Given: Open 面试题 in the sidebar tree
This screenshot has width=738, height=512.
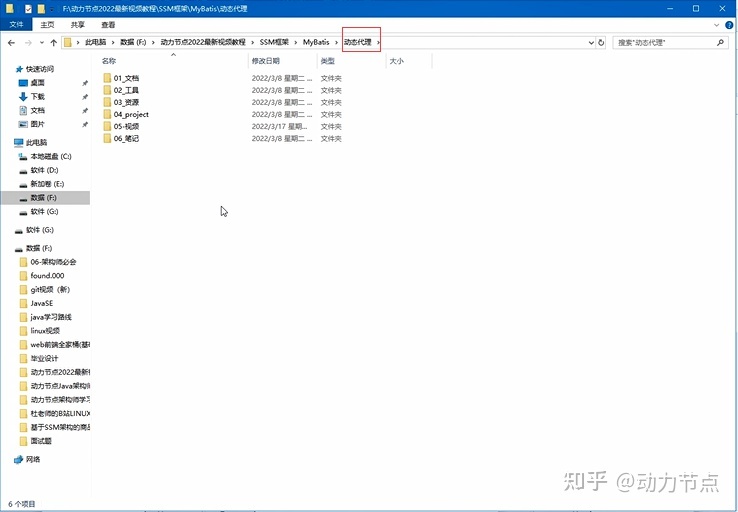Looking at the screenshot, I should [x=41, y=441].
